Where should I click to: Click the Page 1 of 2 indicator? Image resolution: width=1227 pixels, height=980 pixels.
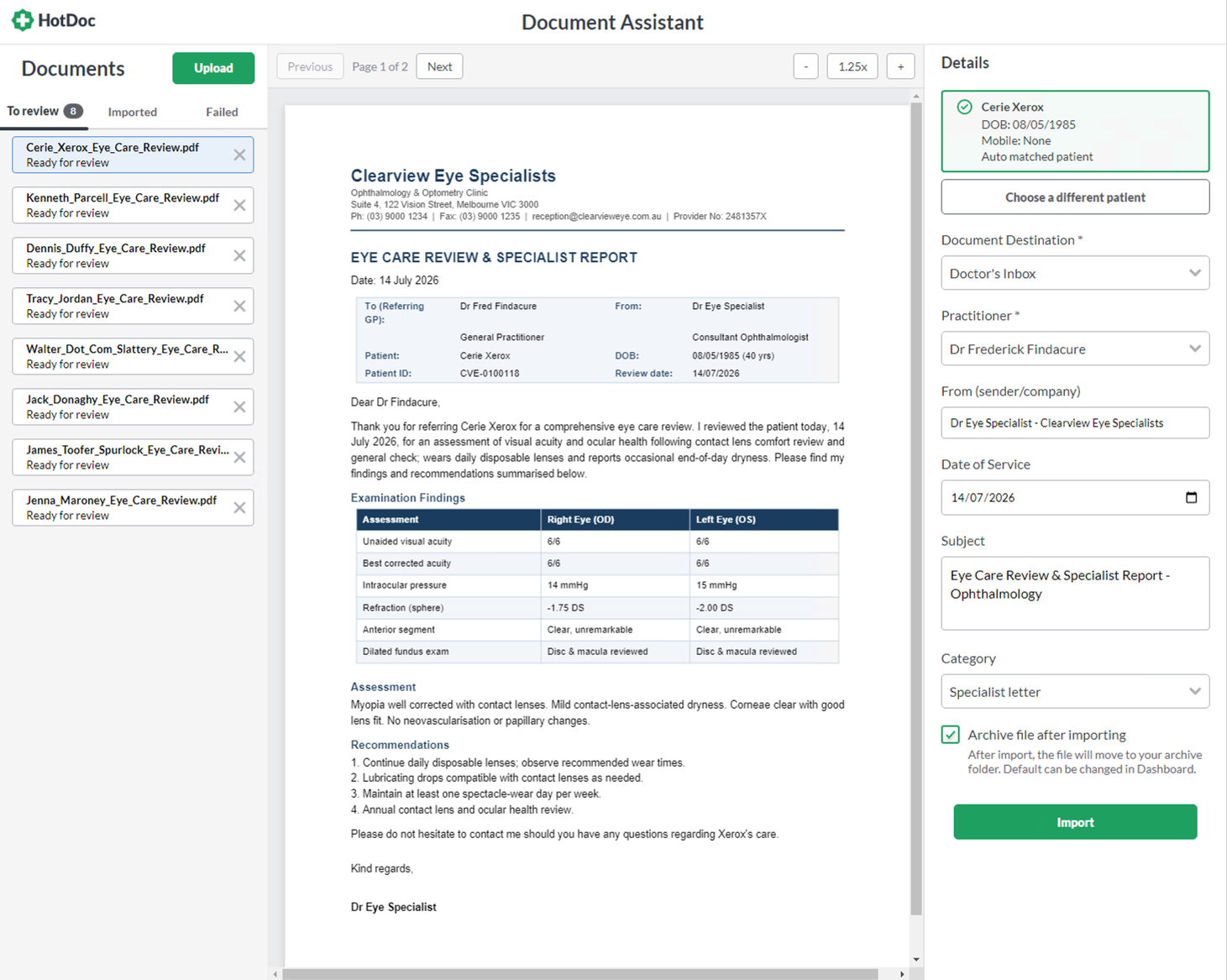pos(380,66)
